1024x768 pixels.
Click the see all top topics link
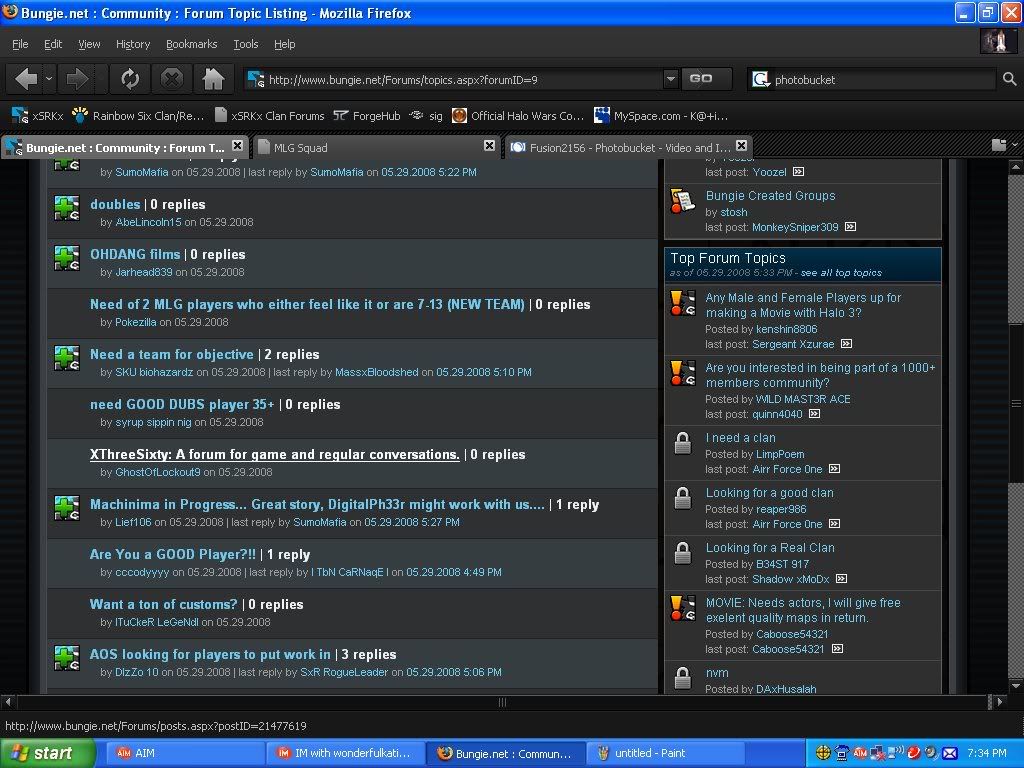(841, 273)
